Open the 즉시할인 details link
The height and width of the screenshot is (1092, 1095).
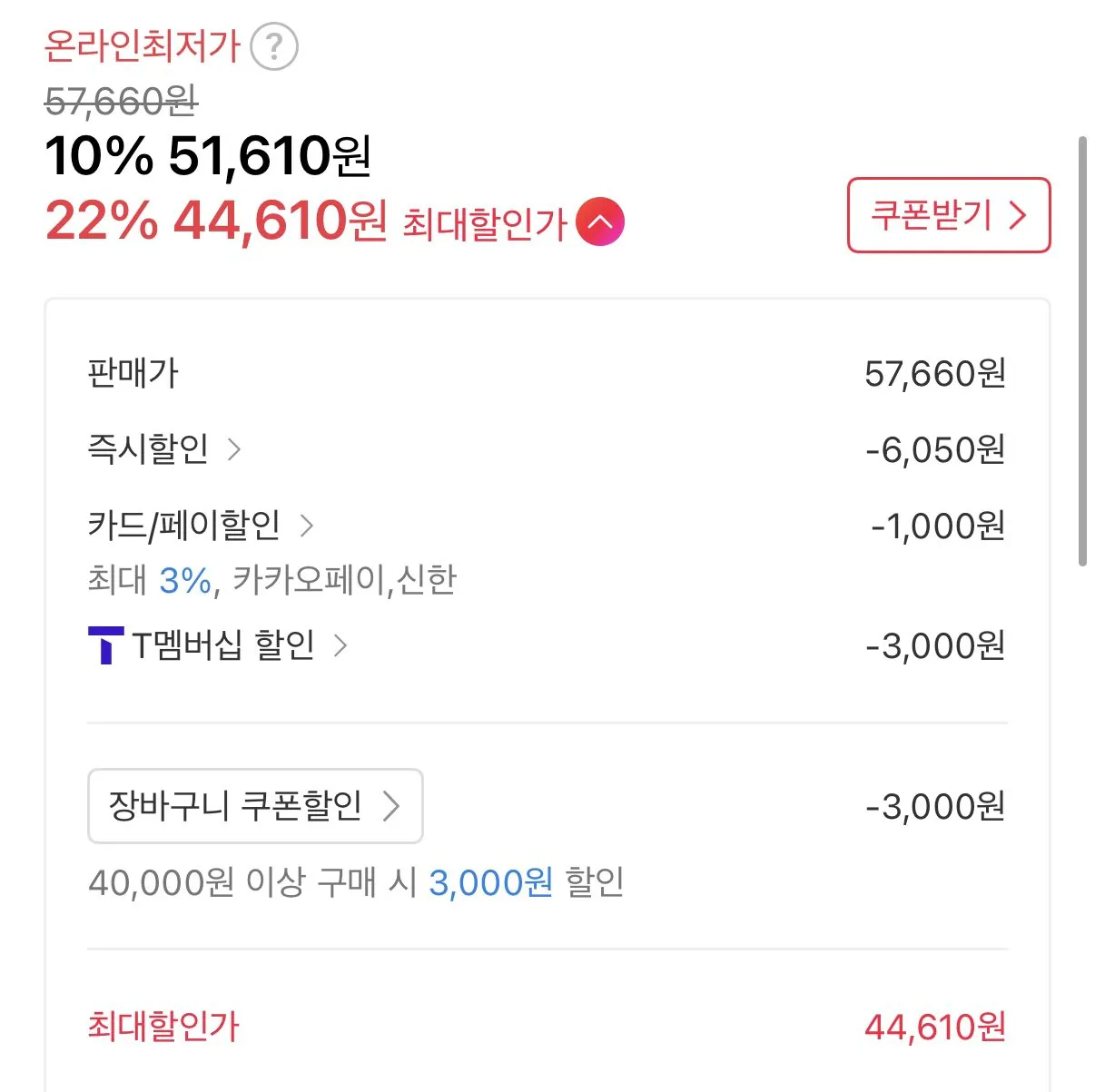pyautogui.click(x=148, y=448)
